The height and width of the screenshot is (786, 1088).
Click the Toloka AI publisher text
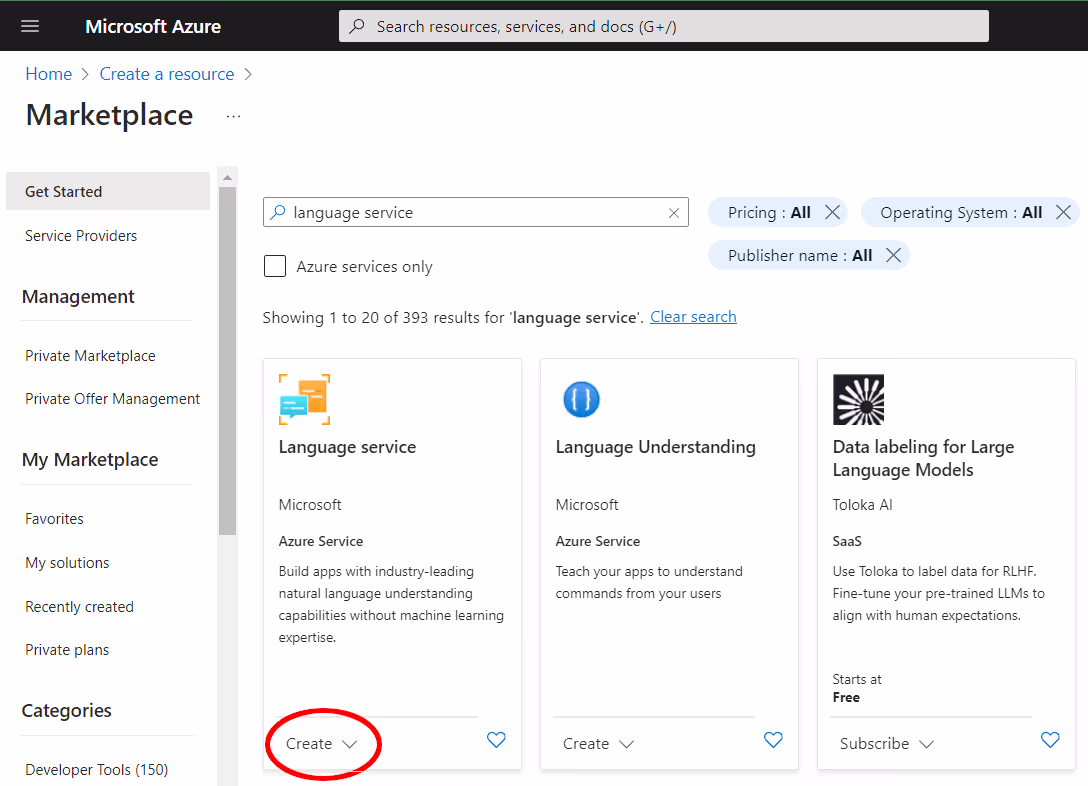click(x=862, y=505)
